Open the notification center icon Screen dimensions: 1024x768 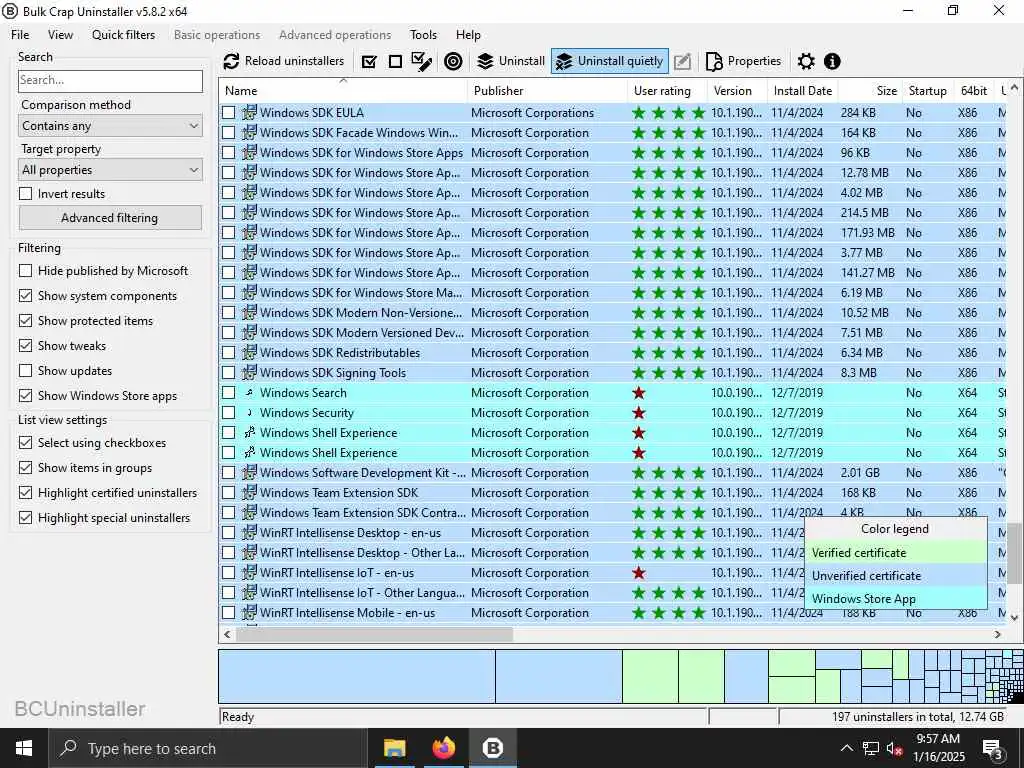pyautogui.click(x=992, y=748)
